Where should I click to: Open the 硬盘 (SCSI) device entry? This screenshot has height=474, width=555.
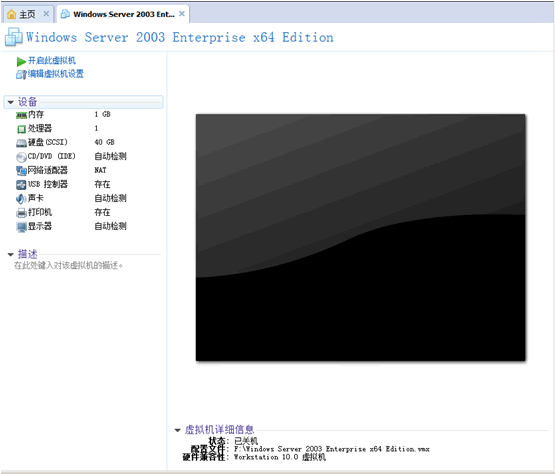coord(47,142)
